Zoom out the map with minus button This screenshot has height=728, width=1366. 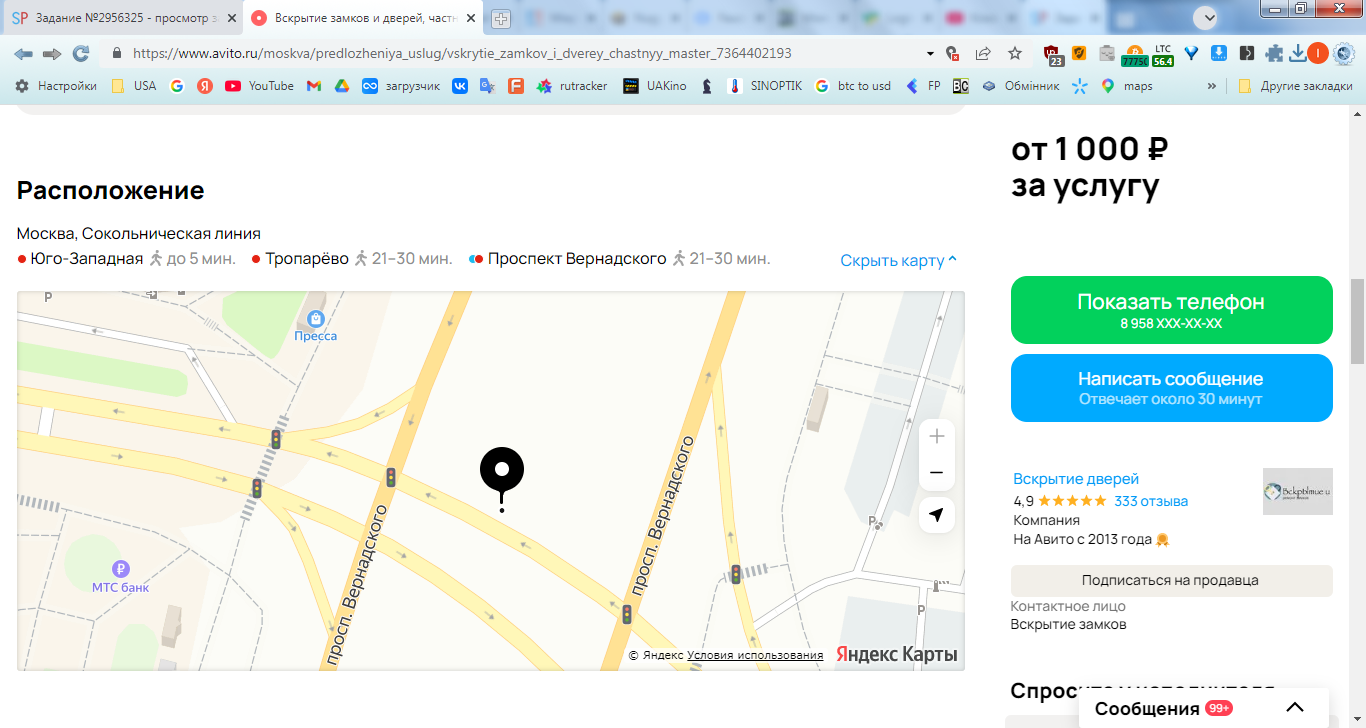[937, 472]
